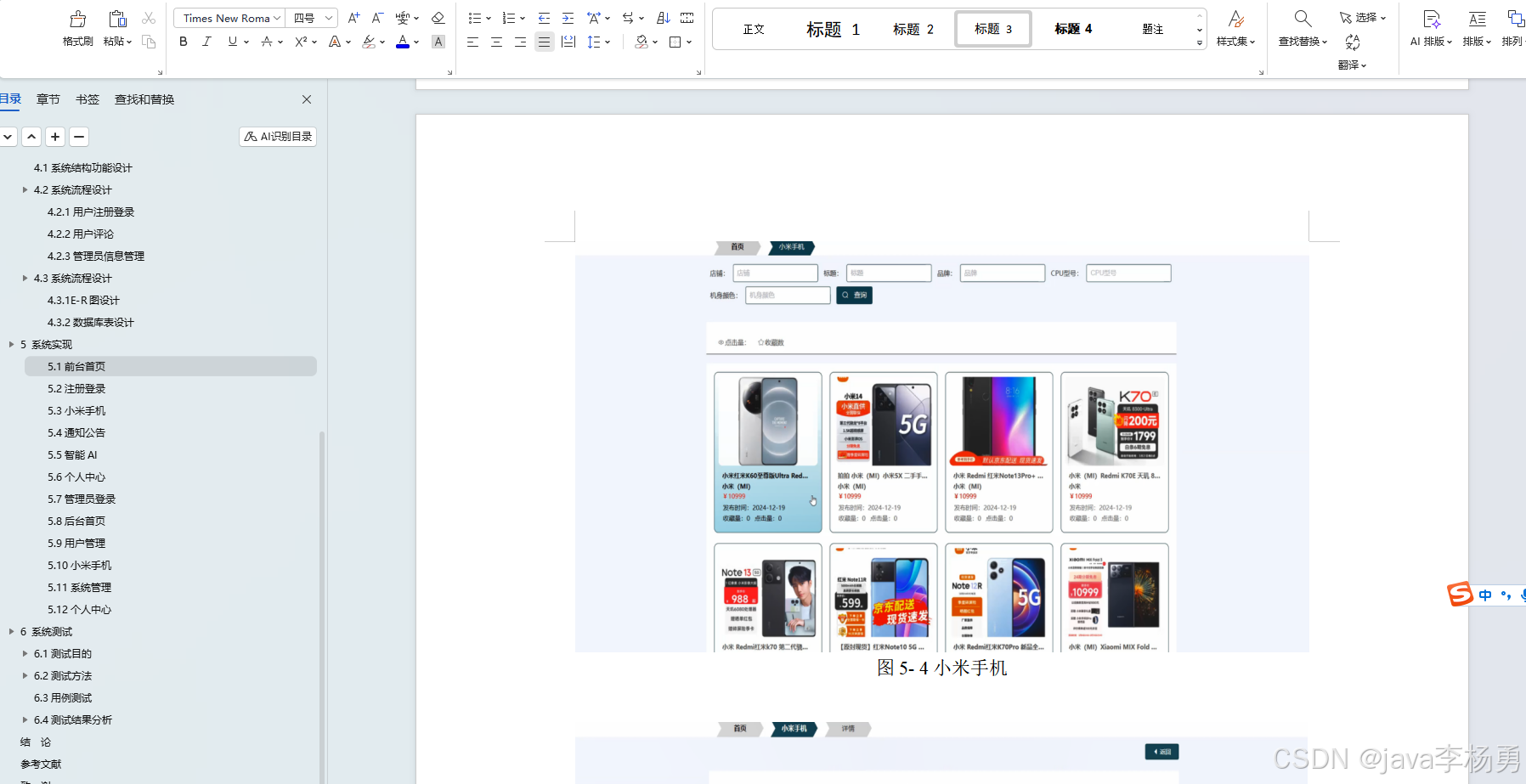Select the 目录 tab
This screenshot has height=784, width=1526.
point(10,99)
